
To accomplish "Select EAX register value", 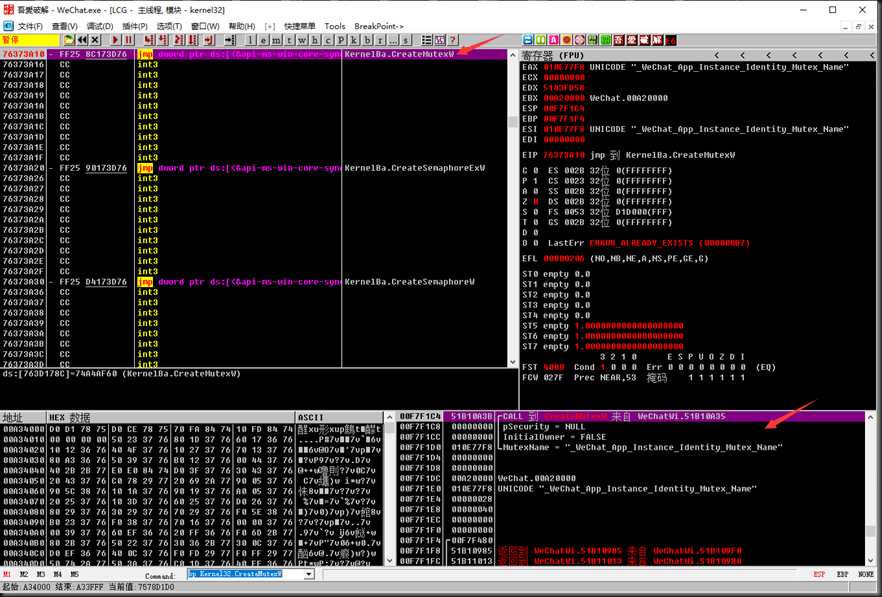I will click(x=564, y=67).
